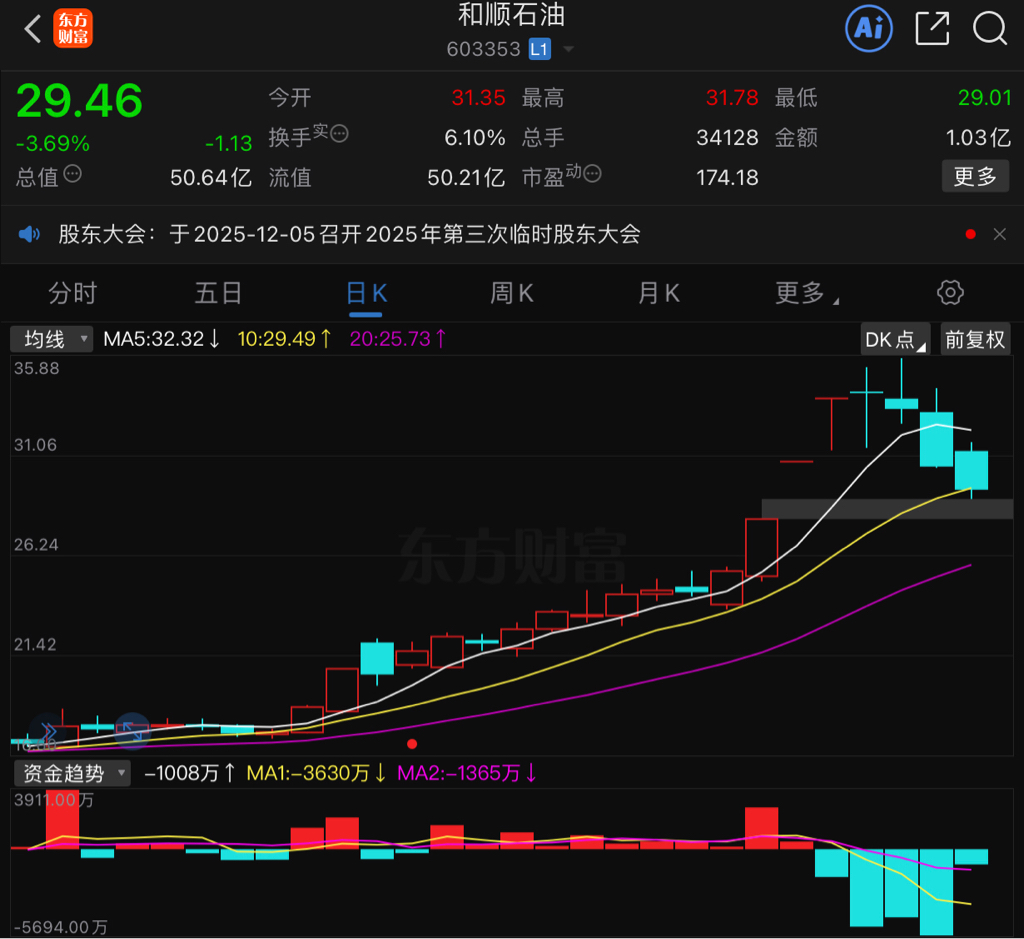The width and height of the screenshot is (1024, 939).
Task: Click the MA2:-1365万 value
Action: coord(467,773)
